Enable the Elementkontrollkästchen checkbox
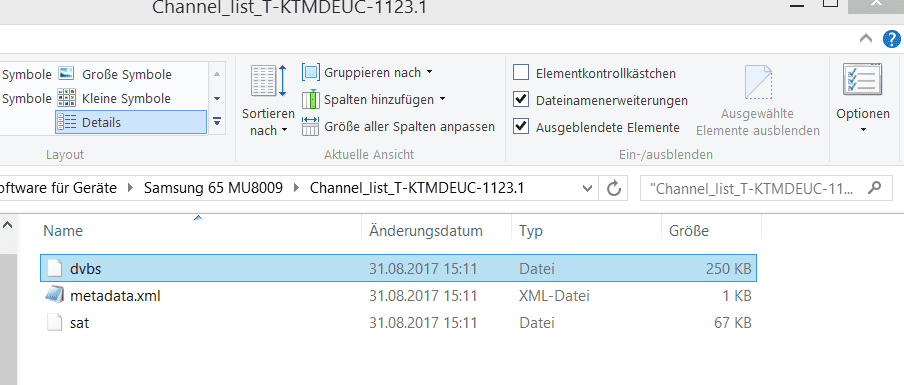The image size is (904, 385). click(521, 73)
